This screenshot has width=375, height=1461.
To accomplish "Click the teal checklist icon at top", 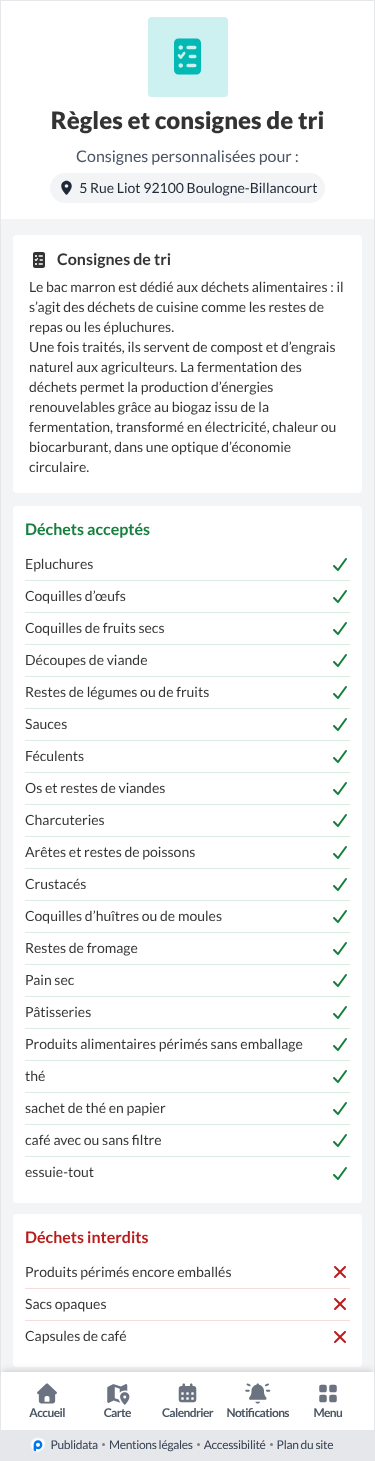I will click(187, 57).
